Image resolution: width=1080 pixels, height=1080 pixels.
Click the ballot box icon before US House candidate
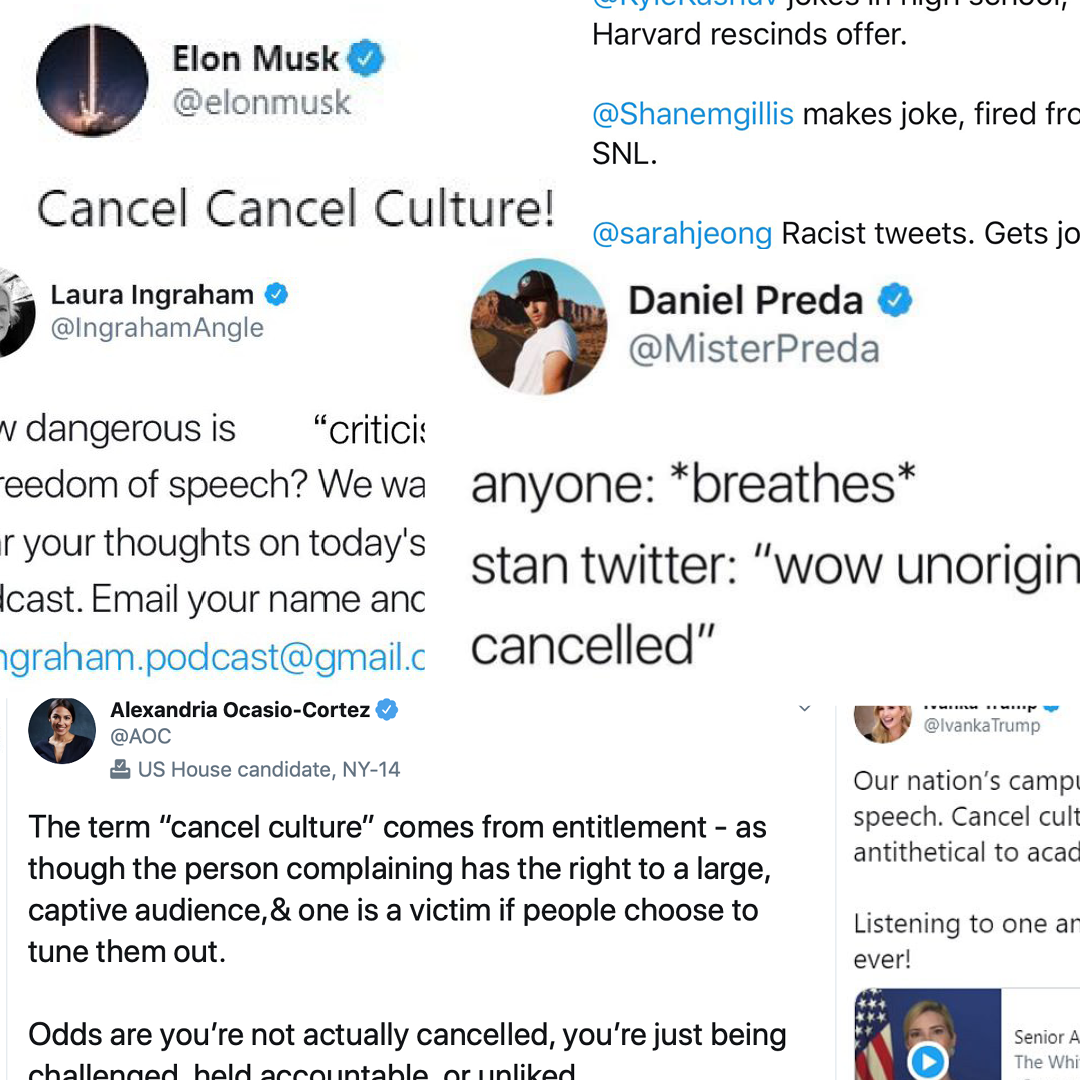120,770
